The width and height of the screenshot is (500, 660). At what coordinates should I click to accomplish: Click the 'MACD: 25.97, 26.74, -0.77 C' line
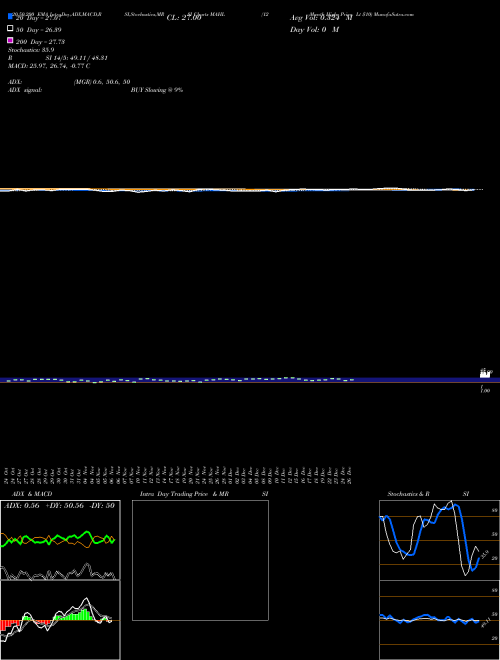click(49, 66)
